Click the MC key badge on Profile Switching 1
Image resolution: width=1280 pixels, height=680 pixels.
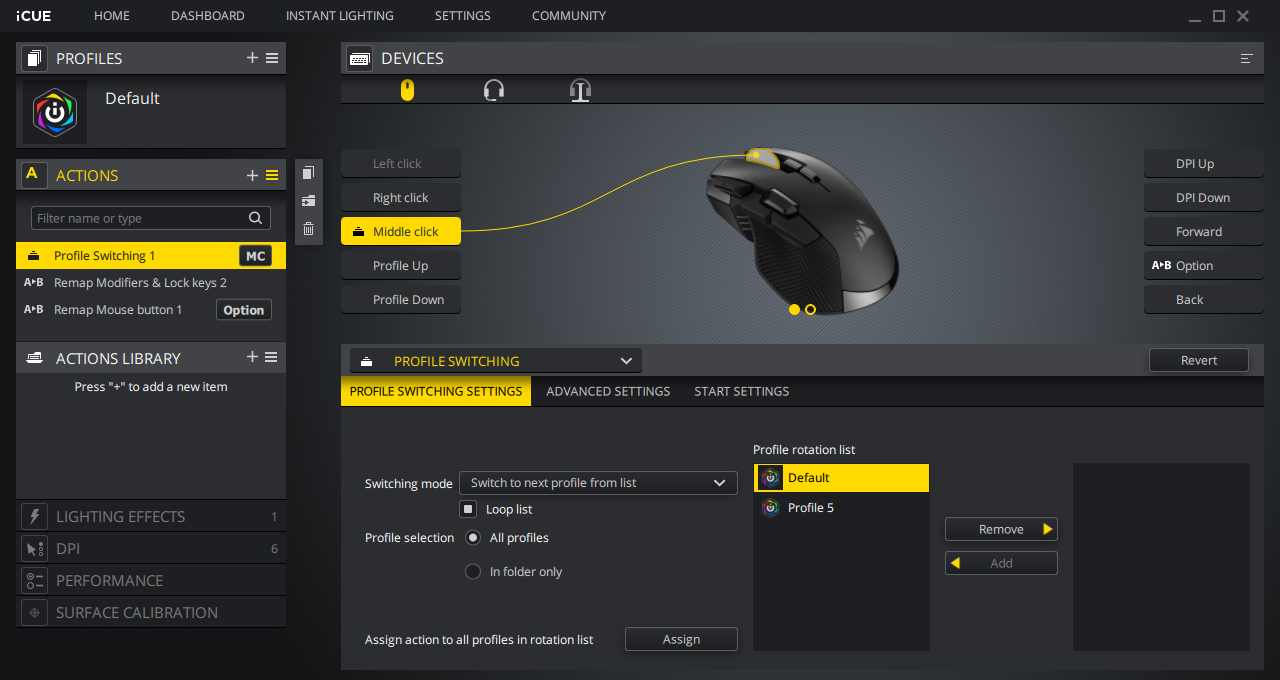[256, 256]
